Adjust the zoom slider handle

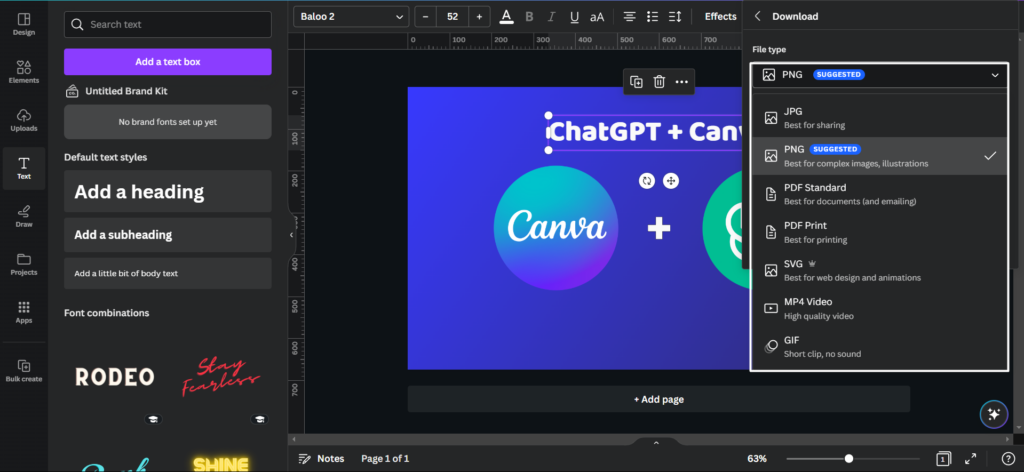[848, 458]
